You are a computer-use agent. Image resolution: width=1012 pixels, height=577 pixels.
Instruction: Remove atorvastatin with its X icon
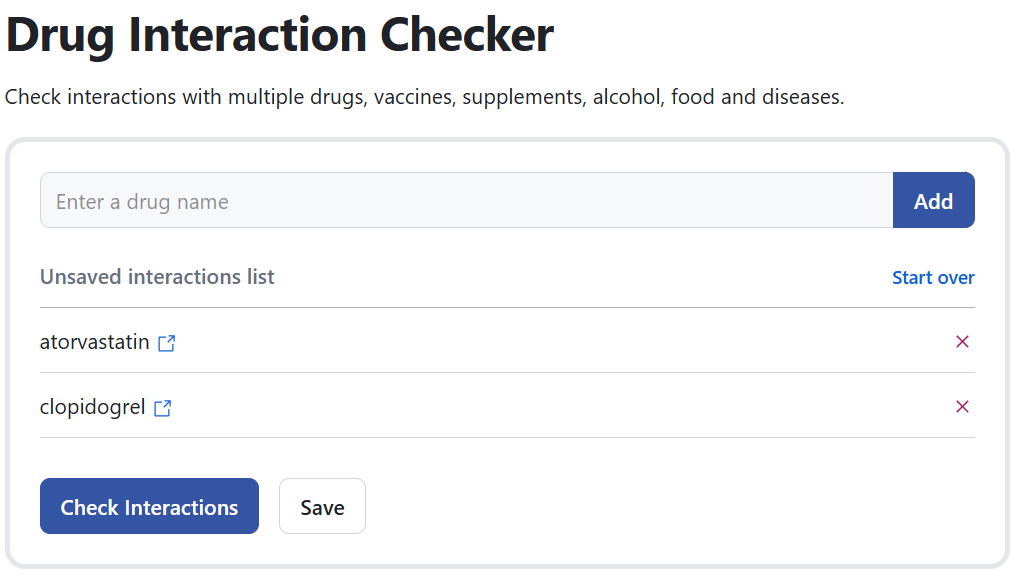[962, 342]
